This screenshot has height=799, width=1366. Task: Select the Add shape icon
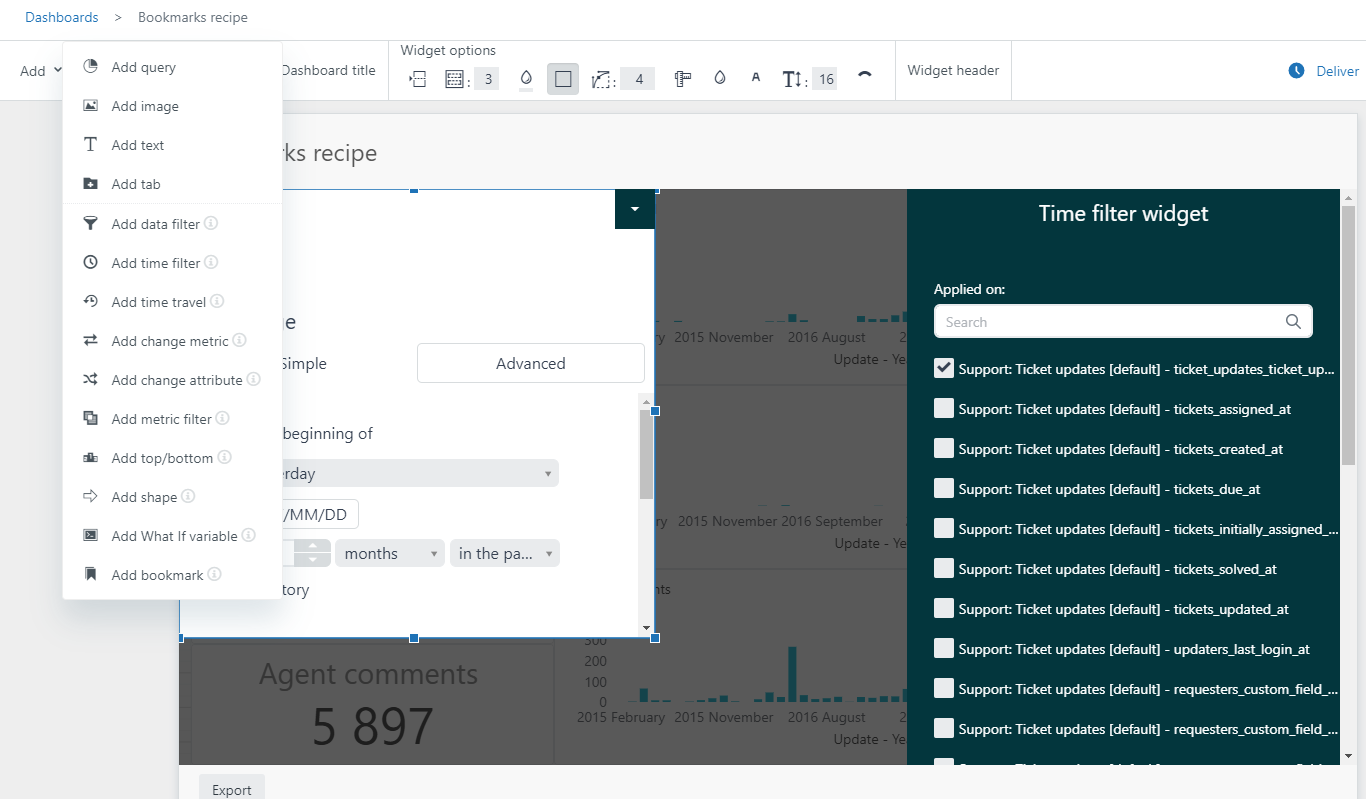tap(89, 496)
